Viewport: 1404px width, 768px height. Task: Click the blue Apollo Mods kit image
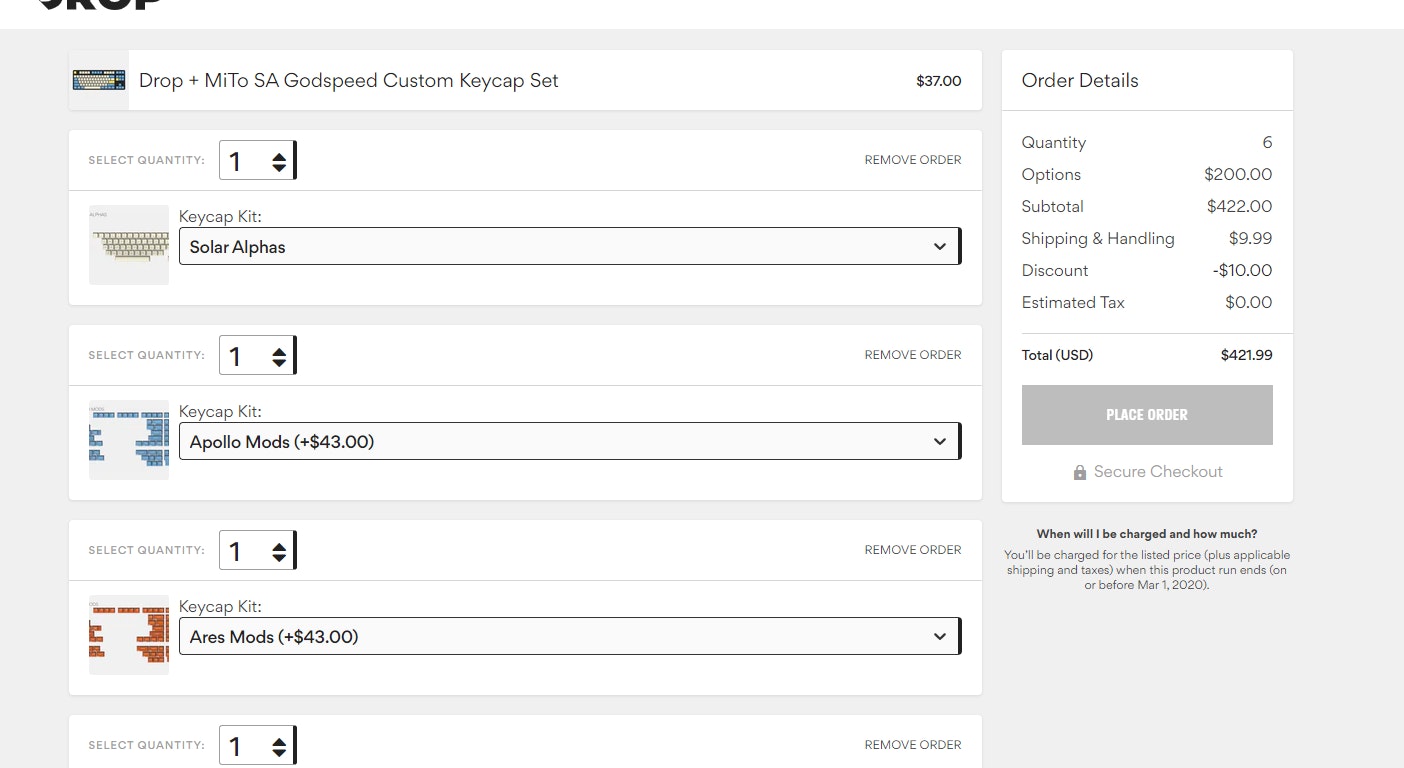(x=129, y=440)
